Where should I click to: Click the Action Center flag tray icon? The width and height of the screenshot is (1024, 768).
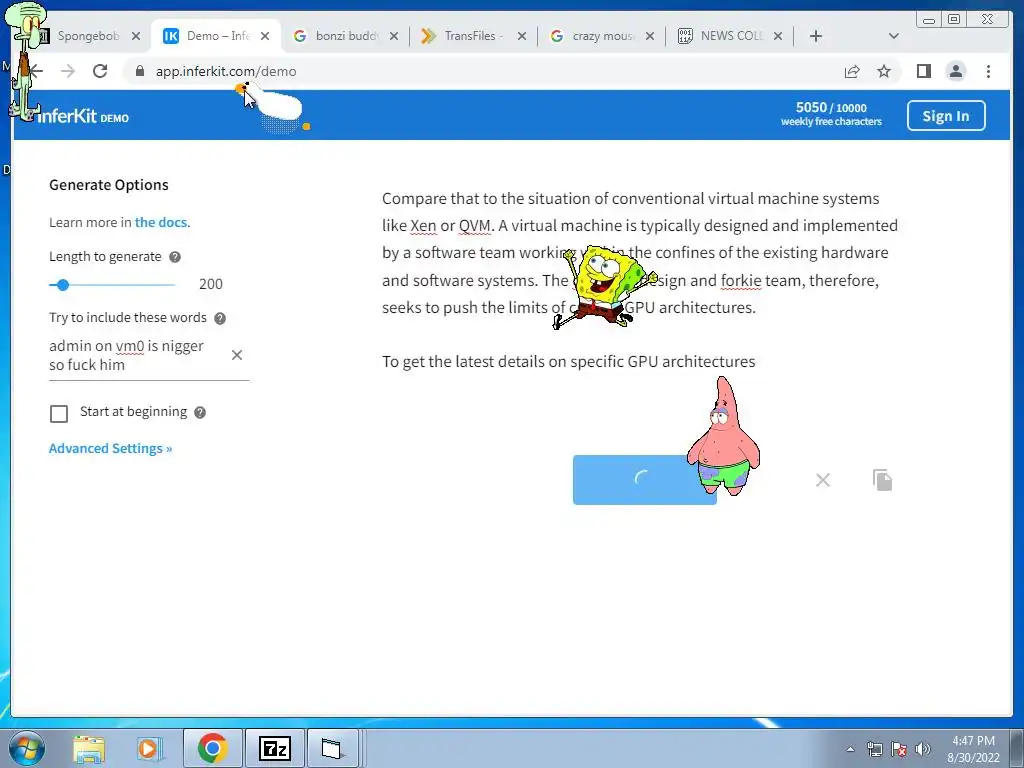click(x=899, y=749)
